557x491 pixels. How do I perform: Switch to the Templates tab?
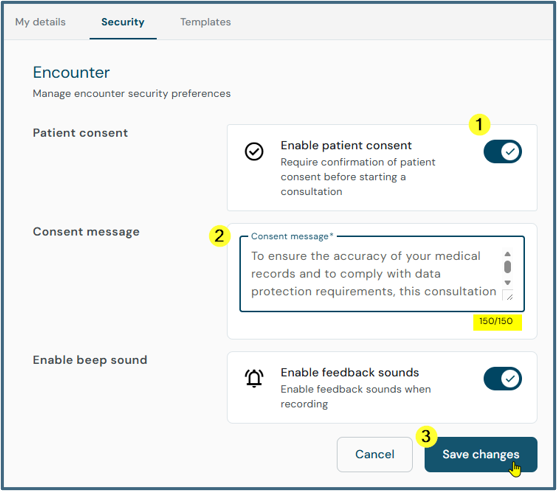click(205, 22)
